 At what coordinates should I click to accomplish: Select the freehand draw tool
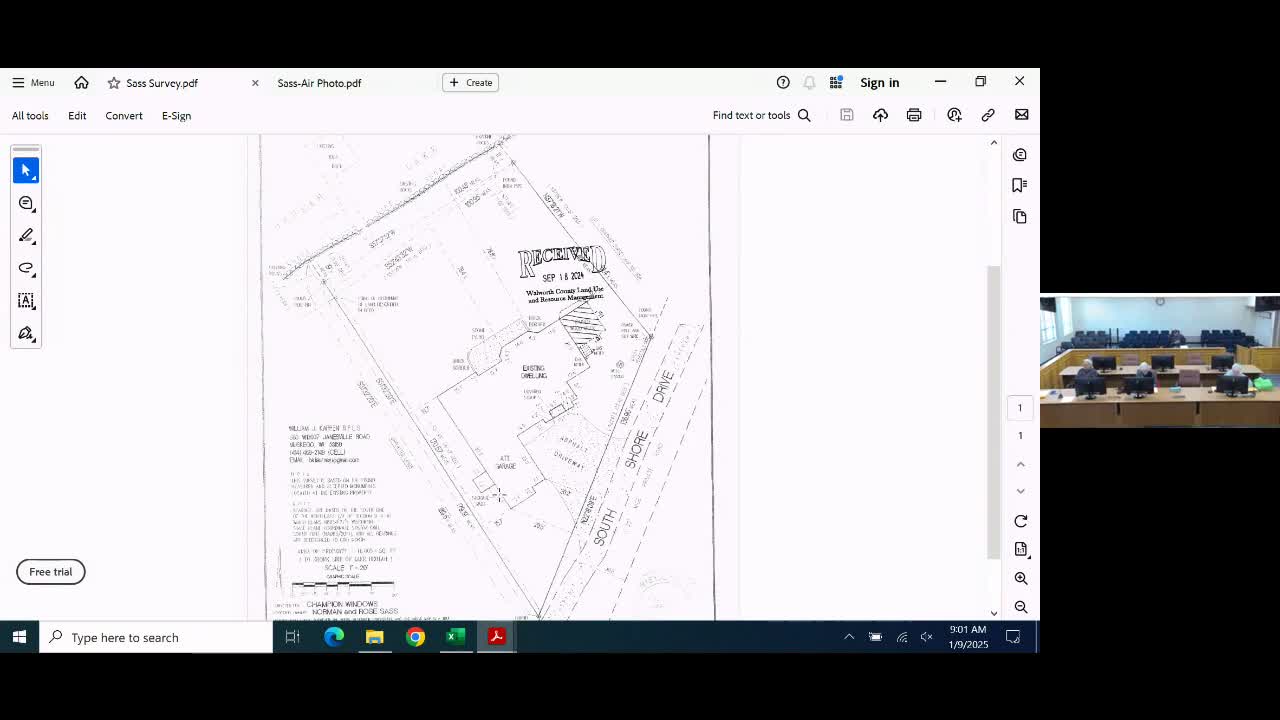26,268
